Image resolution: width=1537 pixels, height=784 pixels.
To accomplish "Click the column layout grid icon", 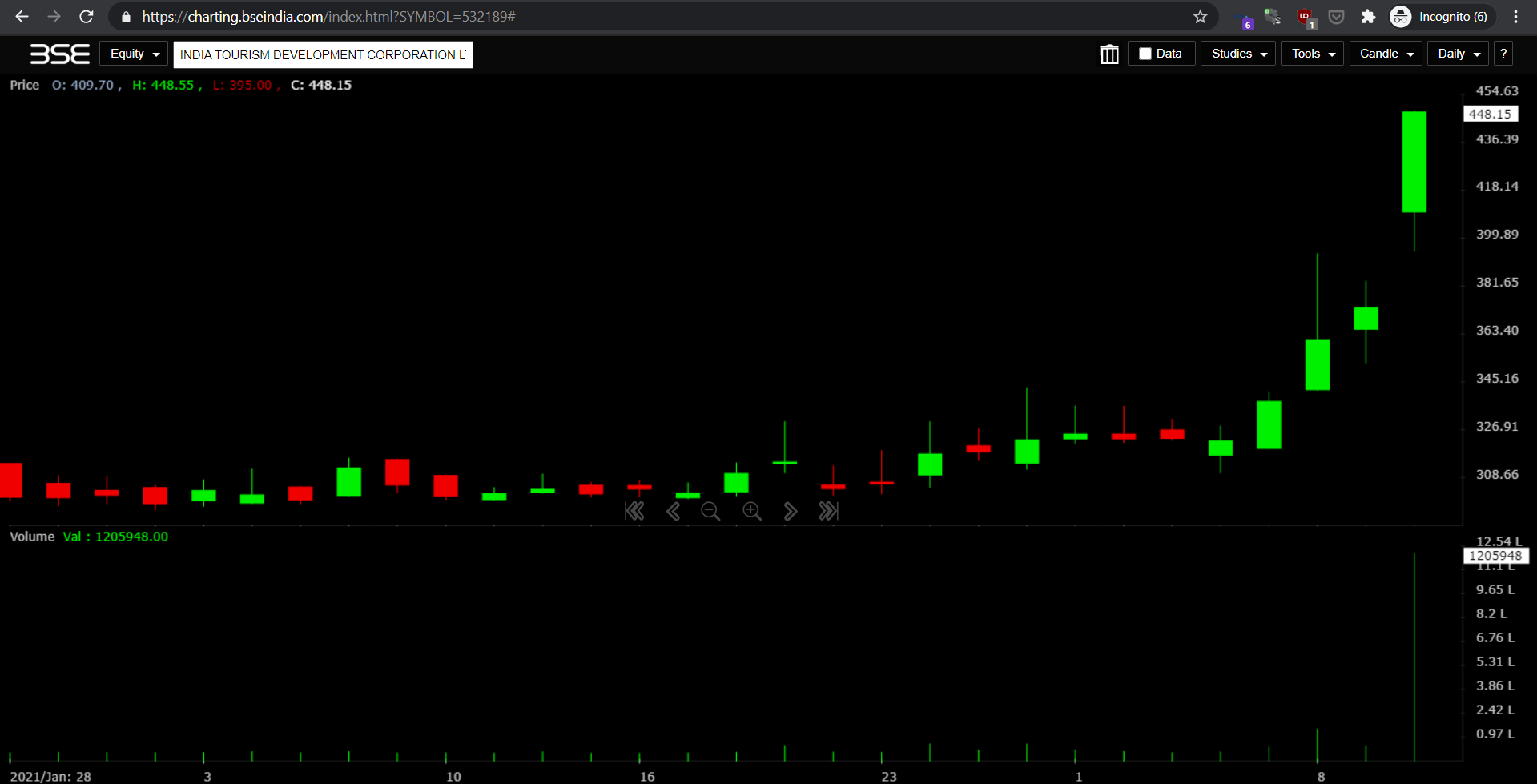I will (1109, 54).
